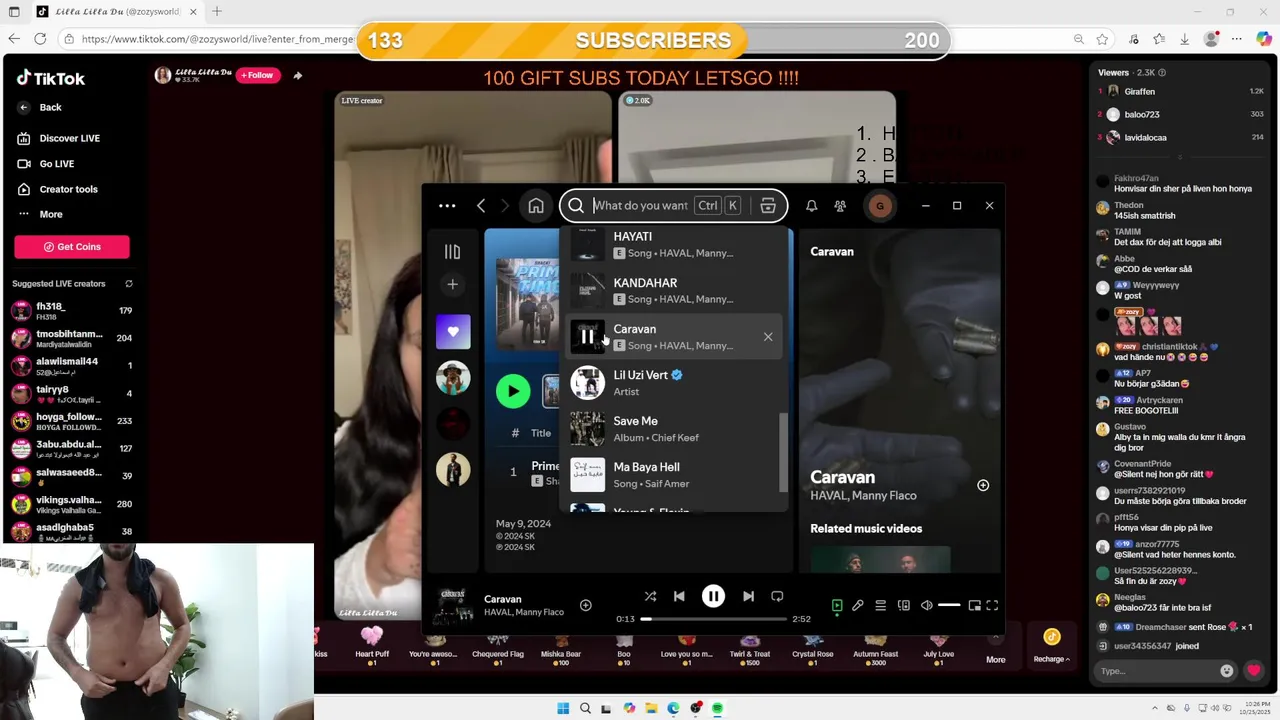Toggle repeat in Spotify player
Image resolution: width=1280 pixels, height=720 pixels.
(x=777, y=596)
